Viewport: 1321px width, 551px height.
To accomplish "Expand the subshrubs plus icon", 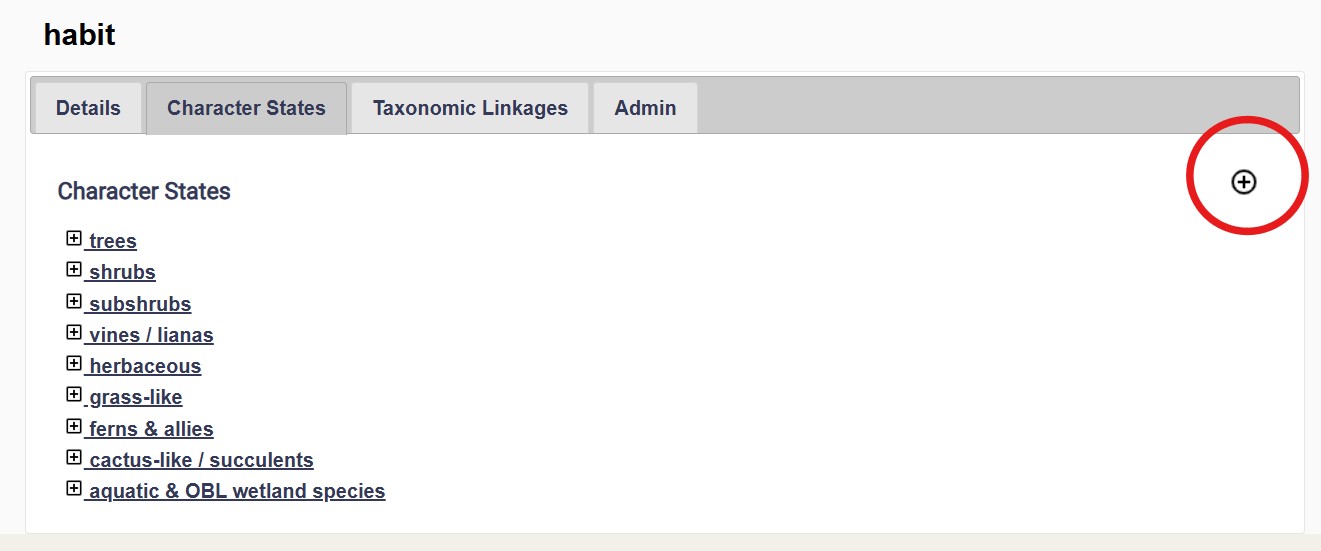I will click(73, 301).
